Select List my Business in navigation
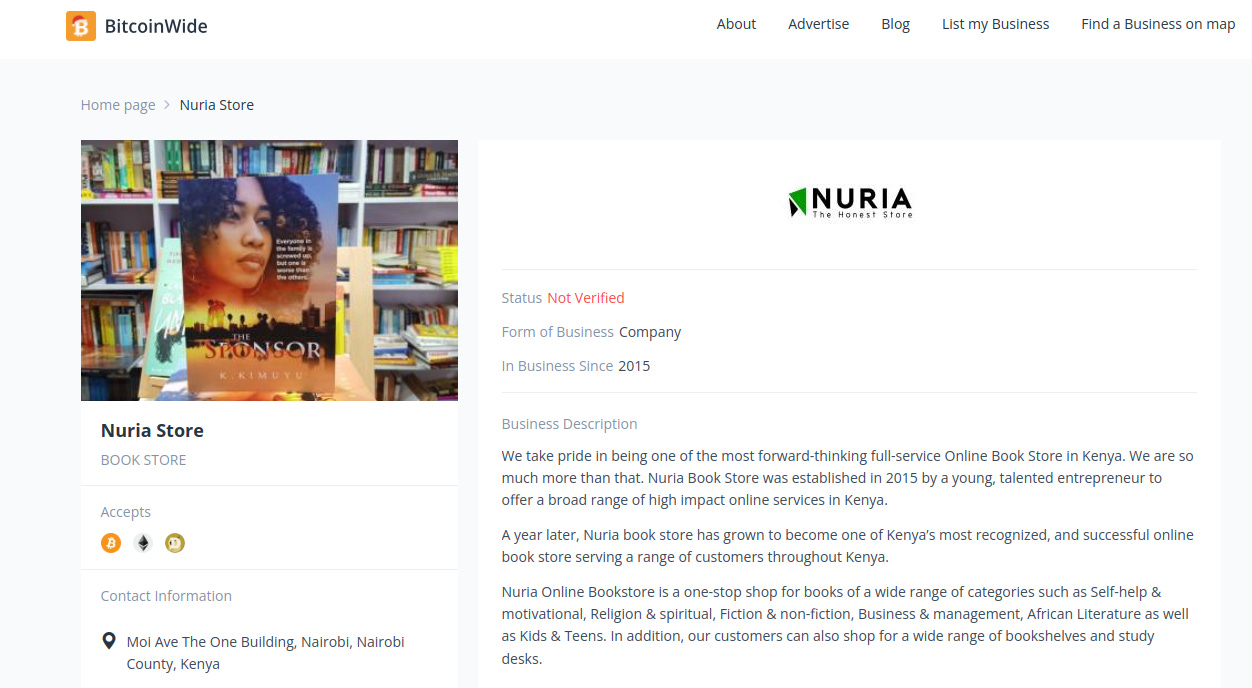This screenshot has height=688, width=1252. [x=995, y=24]
